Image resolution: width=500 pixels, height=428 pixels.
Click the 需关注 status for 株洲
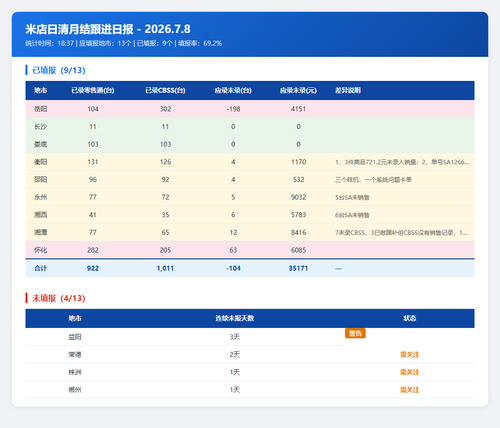(409, 372)
